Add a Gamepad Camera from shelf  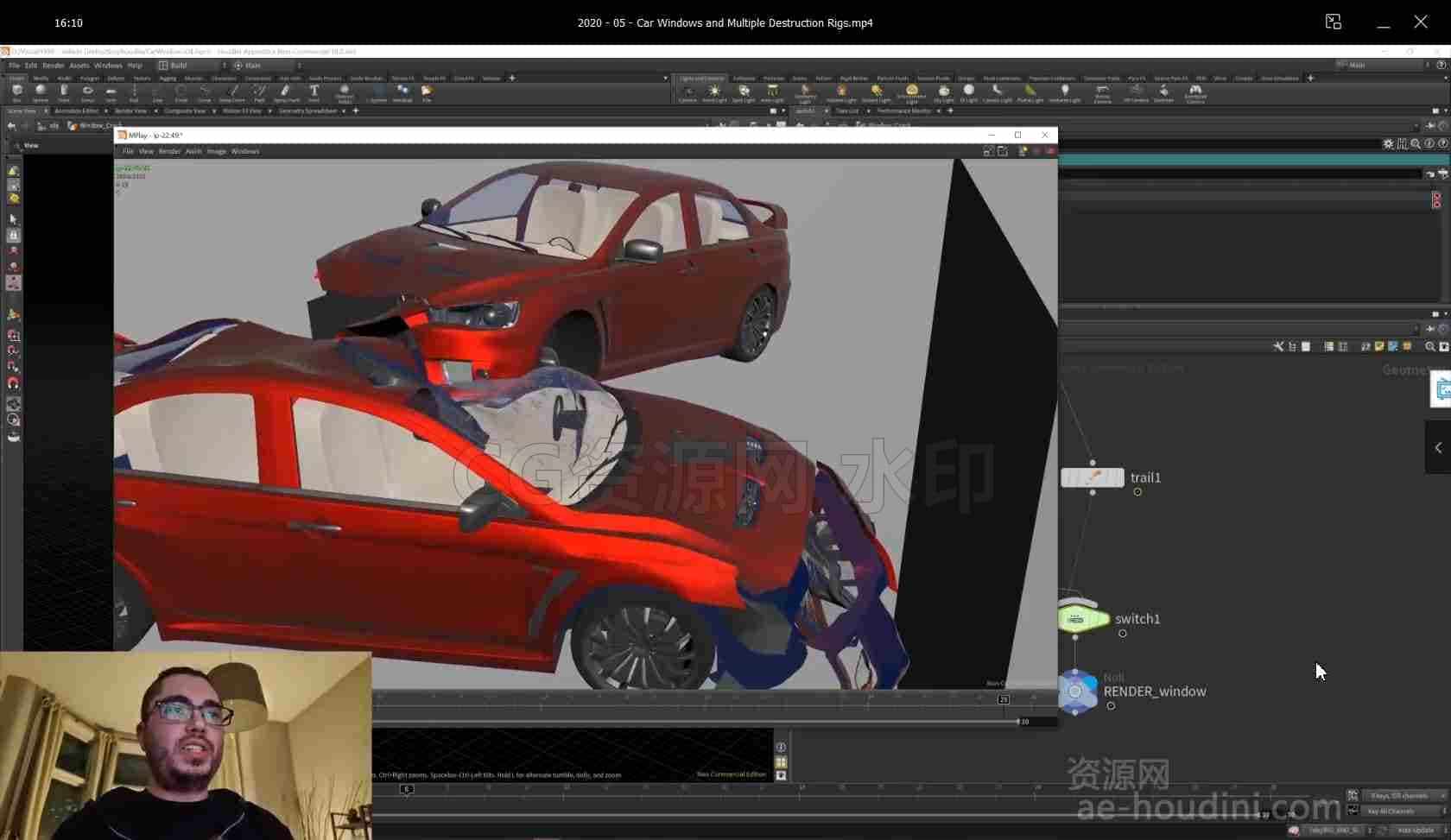click(x=1195, y=93)
